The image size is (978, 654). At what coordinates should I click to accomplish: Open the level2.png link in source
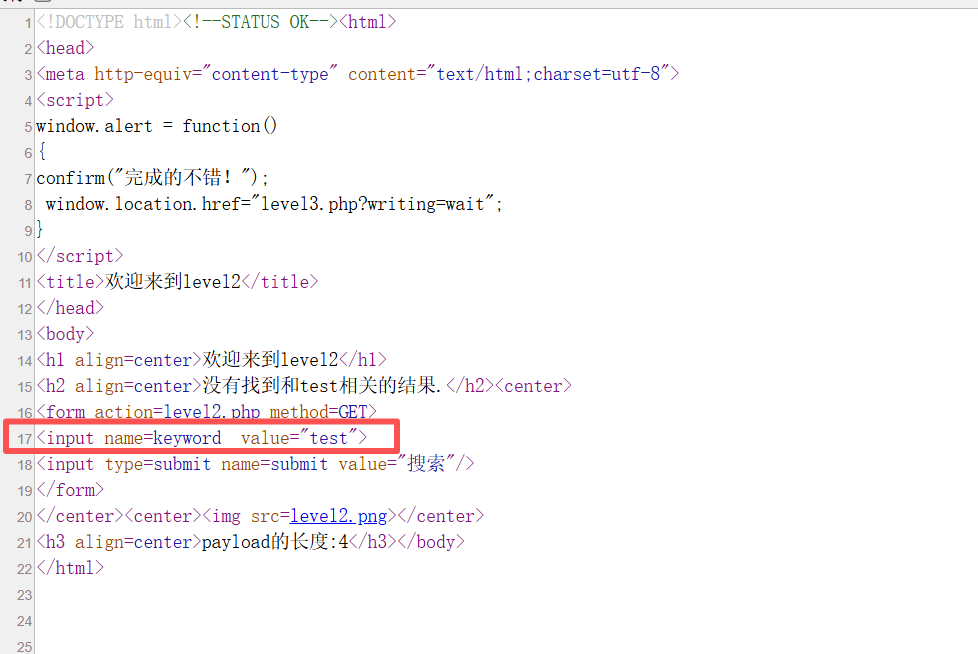pos(339,516)
